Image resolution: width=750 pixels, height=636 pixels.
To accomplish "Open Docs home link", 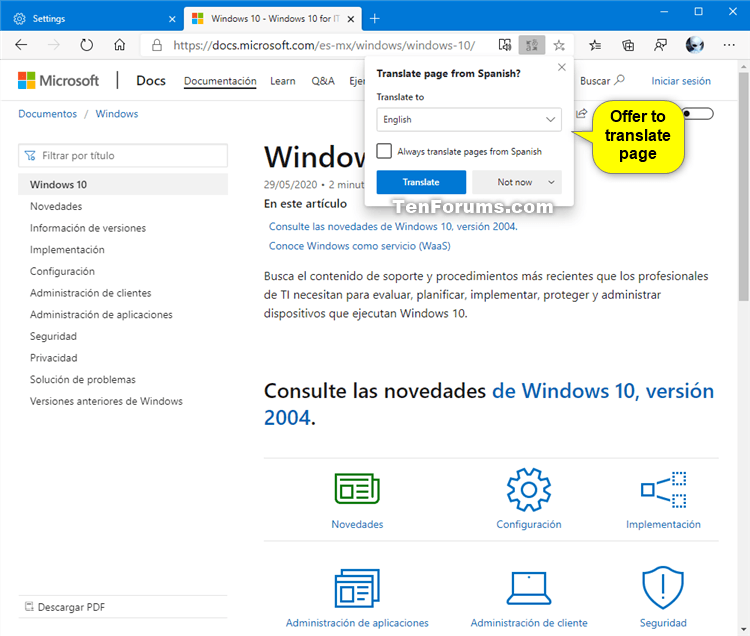I will point(151,80).
